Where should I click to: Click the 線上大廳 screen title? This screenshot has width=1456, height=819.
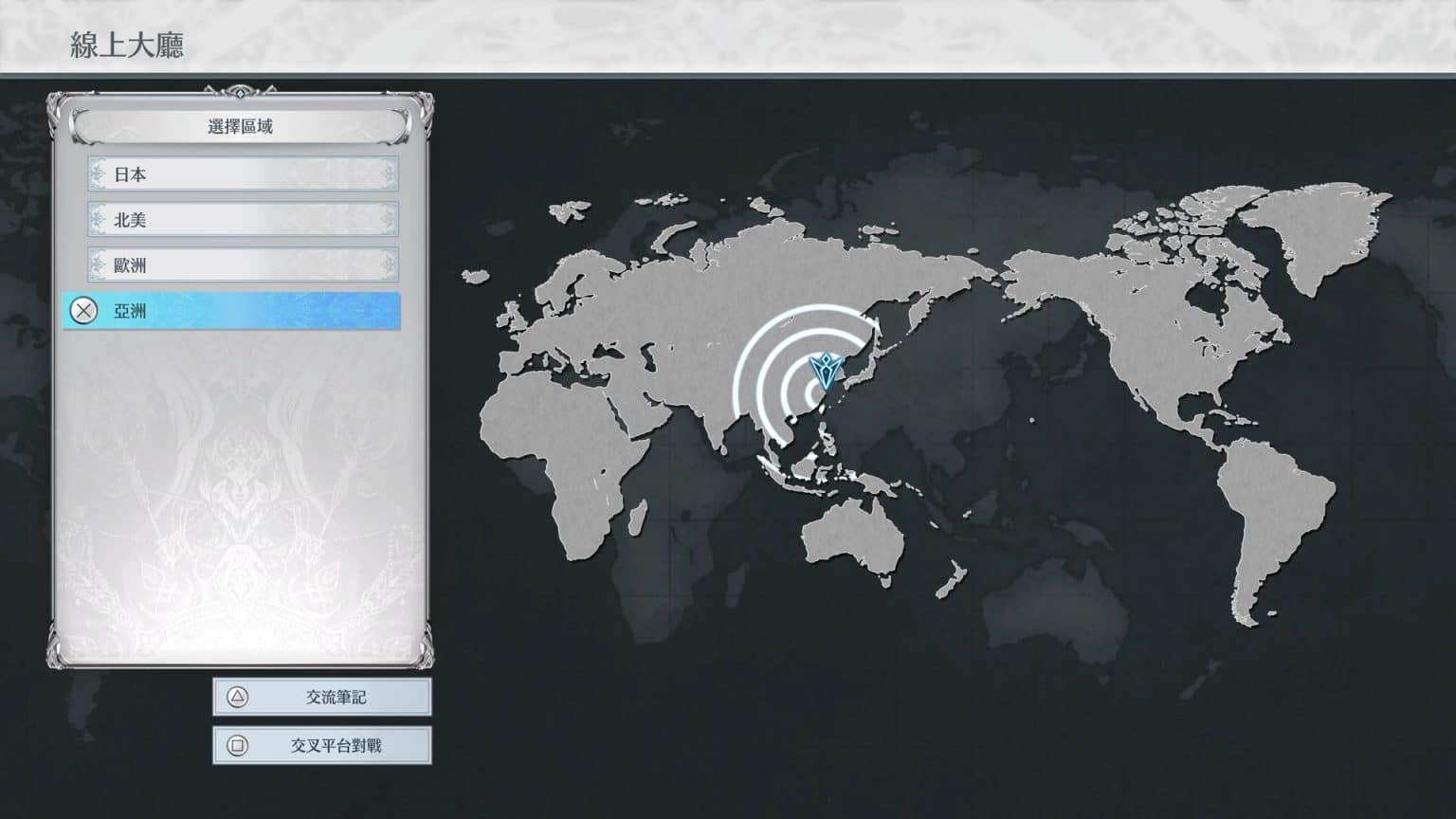click(x=127, y=45)
